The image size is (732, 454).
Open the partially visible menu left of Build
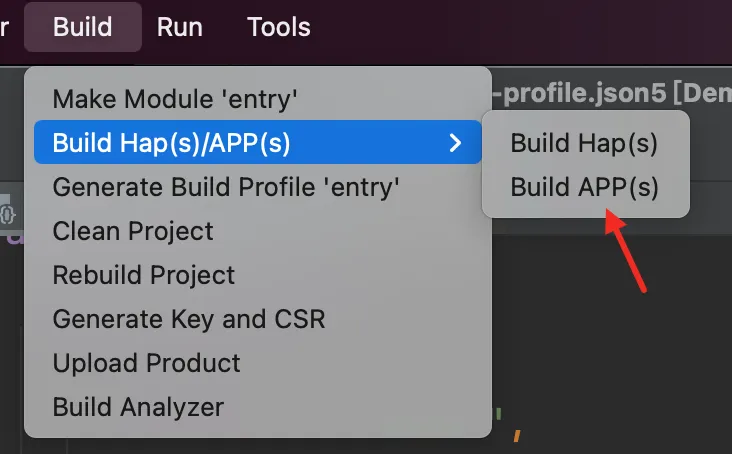4,27
